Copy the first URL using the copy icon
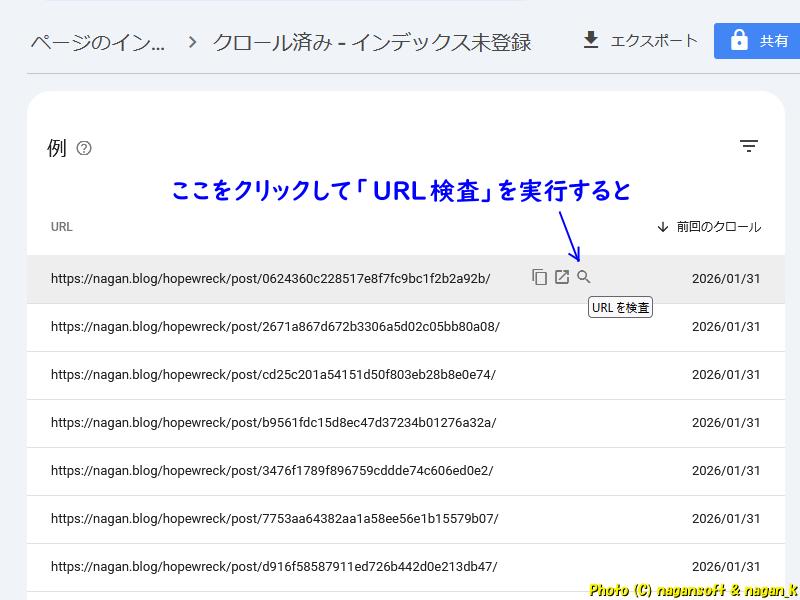 point(540,277)
